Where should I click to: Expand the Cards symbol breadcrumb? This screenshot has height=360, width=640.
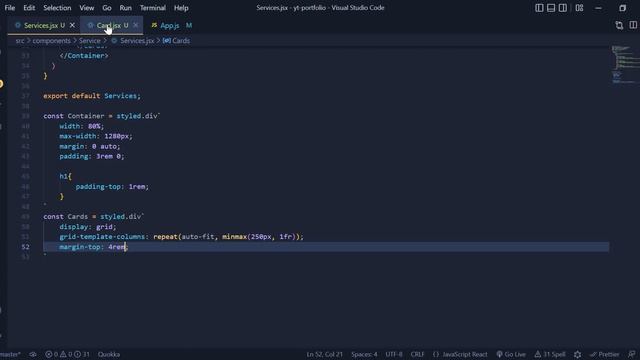(177, 41)
